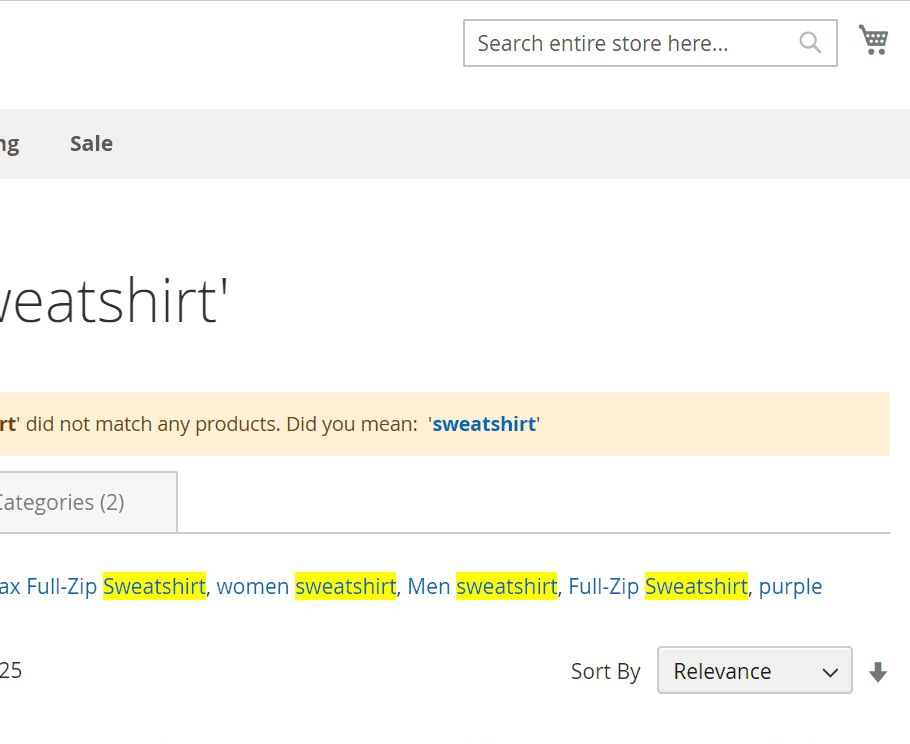The height and width of the screenshot is (744, 910).
Task: Open the shopping cart icon
Action: coord(873,40)
